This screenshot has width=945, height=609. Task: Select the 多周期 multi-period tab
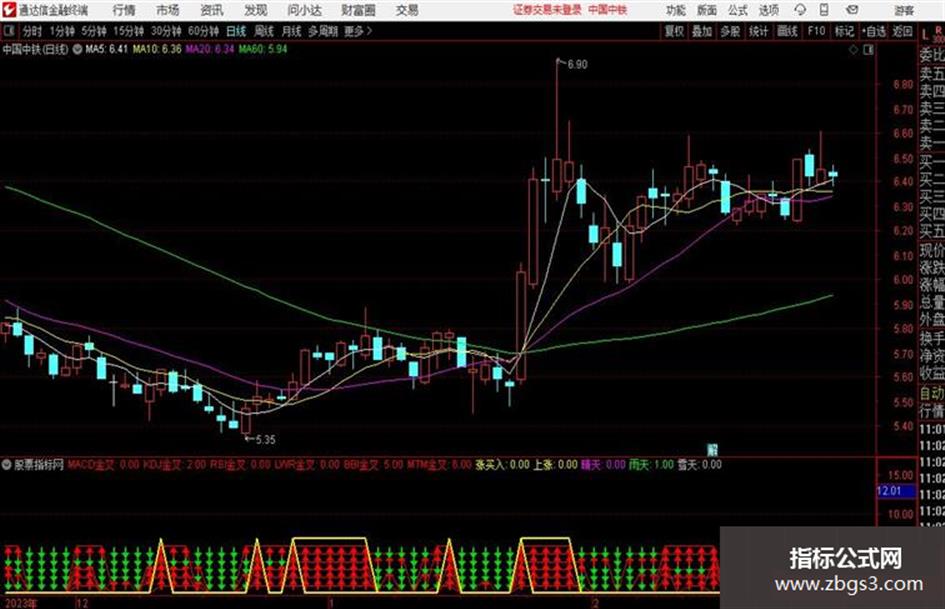pyautogui.click(x=323, y=31)
